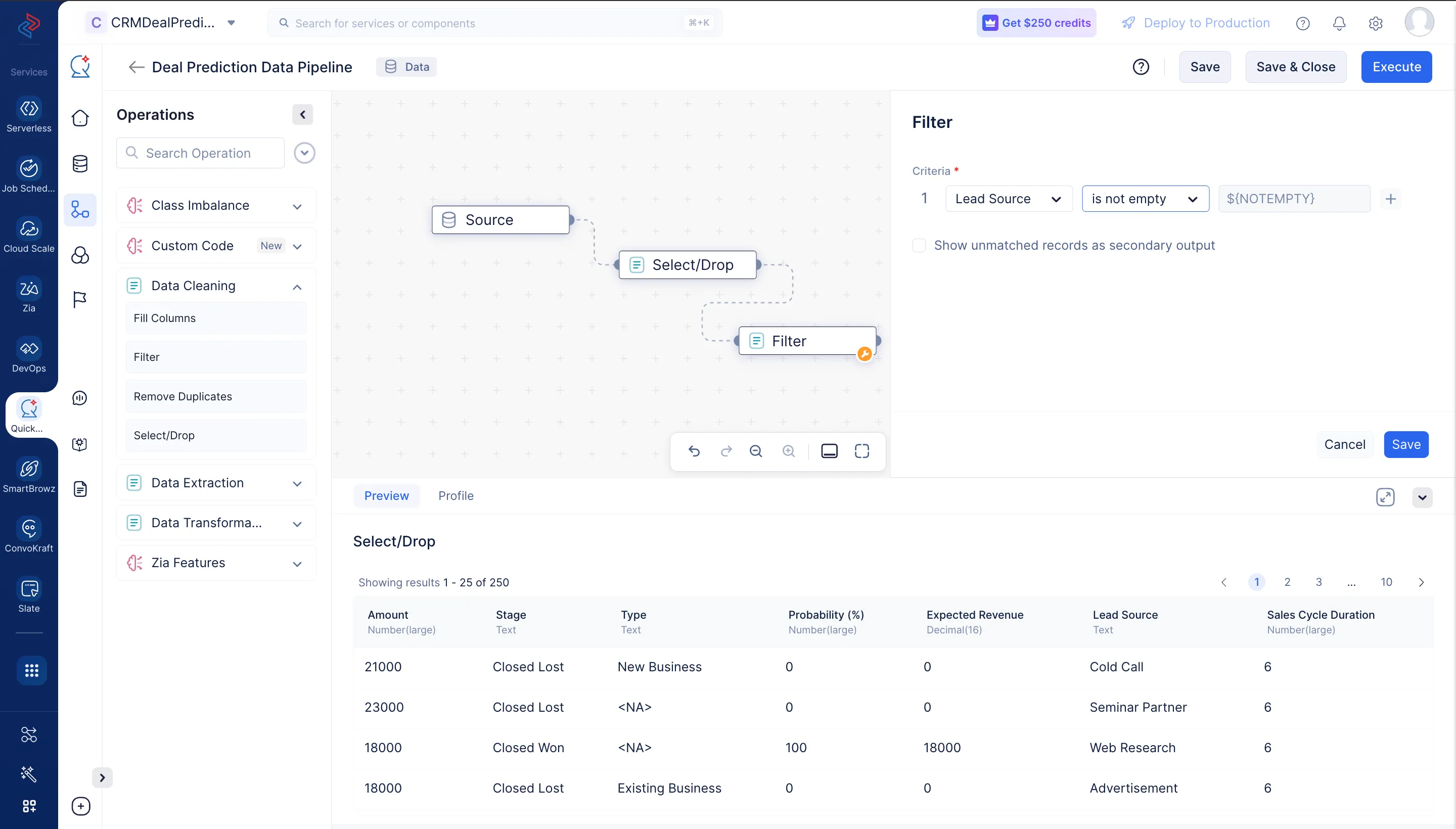Expand the Zia Features section
Viewport: 1456px width, 829px height.
tap(297, 563)
